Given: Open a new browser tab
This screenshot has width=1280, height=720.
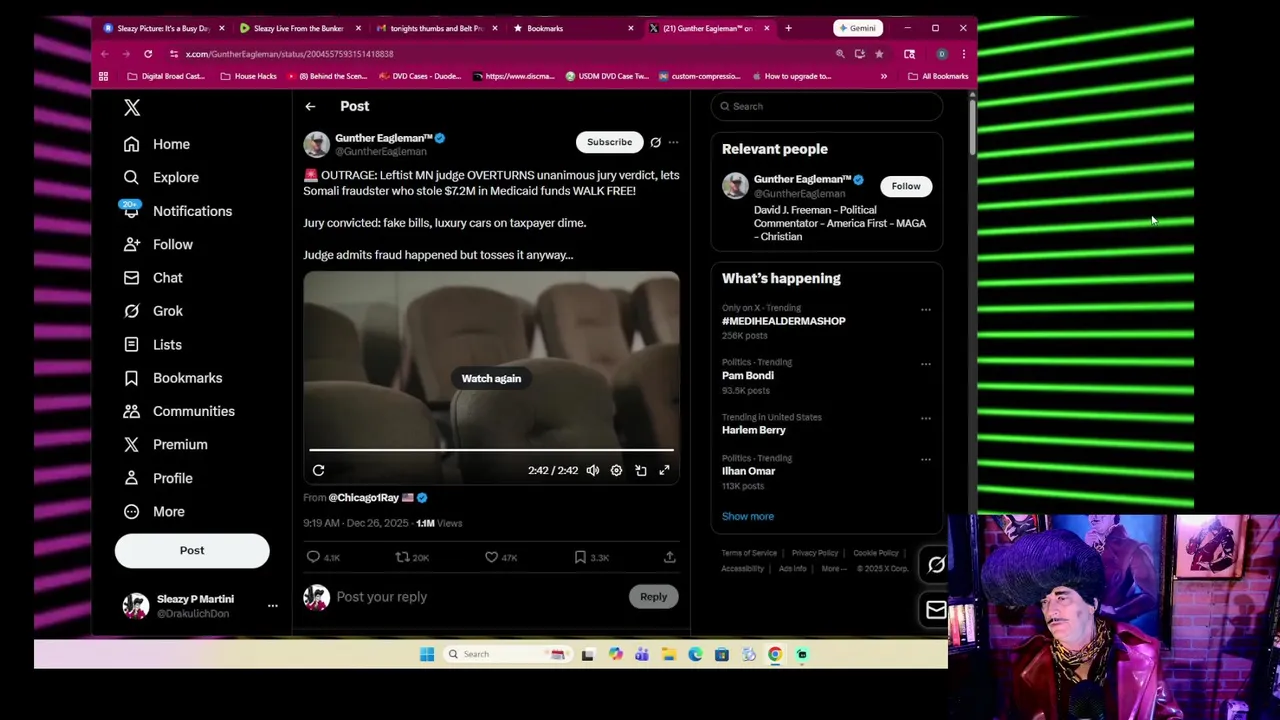Looking at the screenshot, I should click(788, 28).
